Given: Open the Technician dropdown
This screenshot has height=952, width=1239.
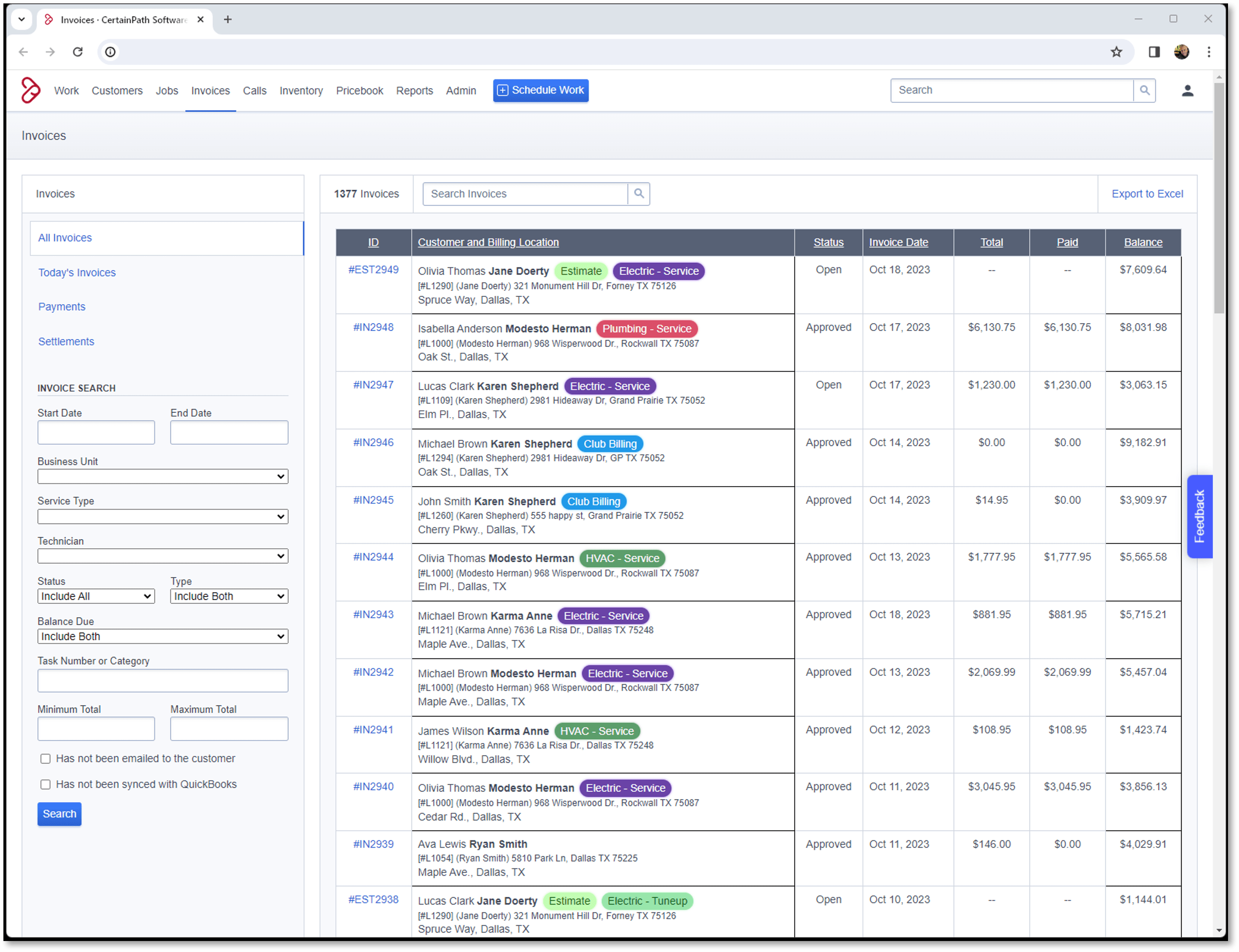Looking at the screenshot, I should point(163,557).
